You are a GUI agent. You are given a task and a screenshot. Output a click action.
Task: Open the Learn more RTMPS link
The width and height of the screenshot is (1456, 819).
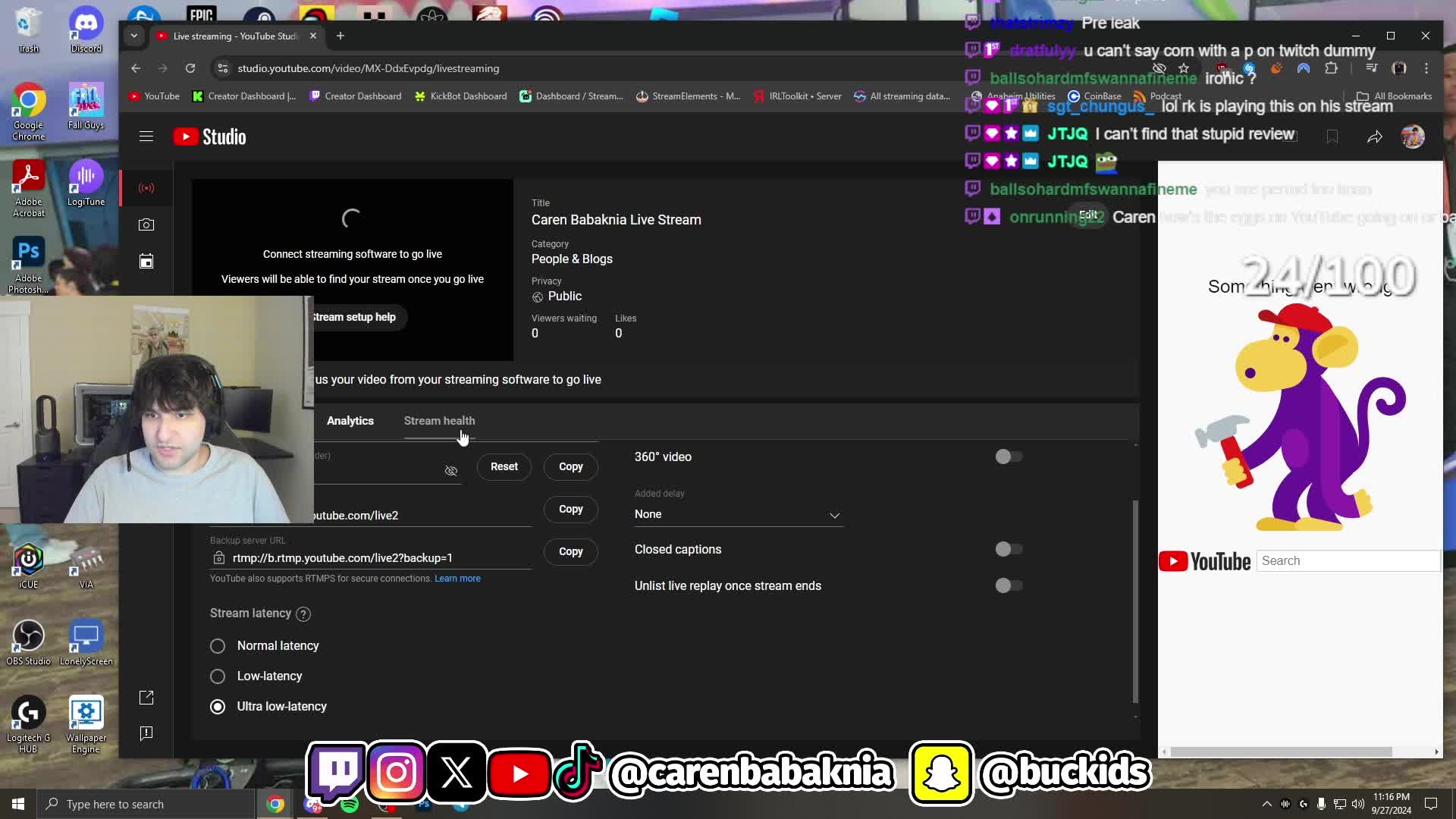pyautogui.click(x=457, y=579)
